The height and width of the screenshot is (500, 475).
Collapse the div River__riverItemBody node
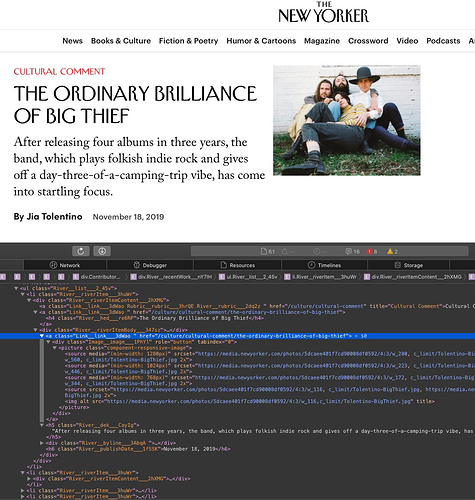tap(35, 330)
